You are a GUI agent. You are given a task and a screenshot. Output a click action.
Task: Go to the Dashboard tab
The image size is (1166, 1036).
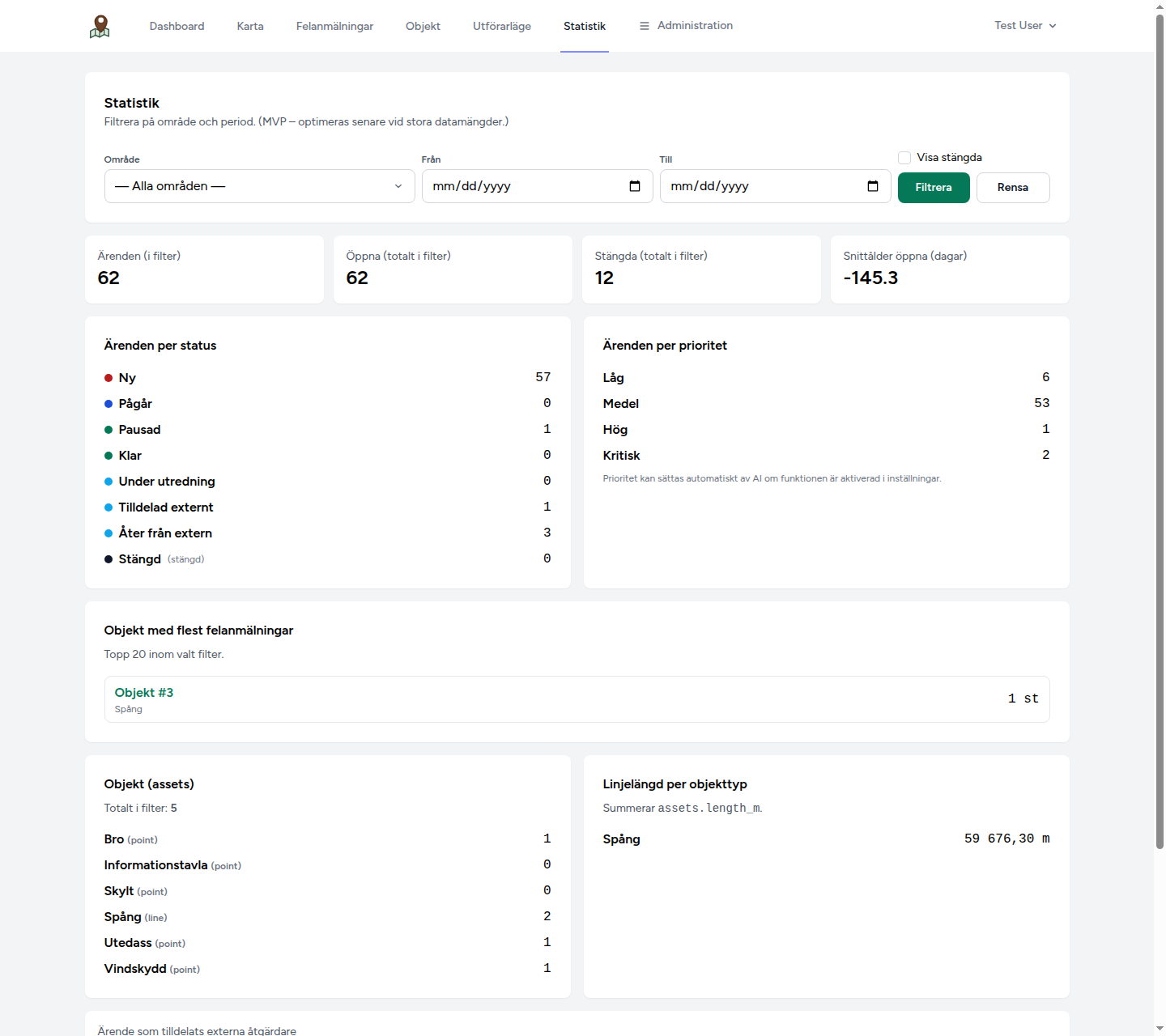tap(177, 26)
